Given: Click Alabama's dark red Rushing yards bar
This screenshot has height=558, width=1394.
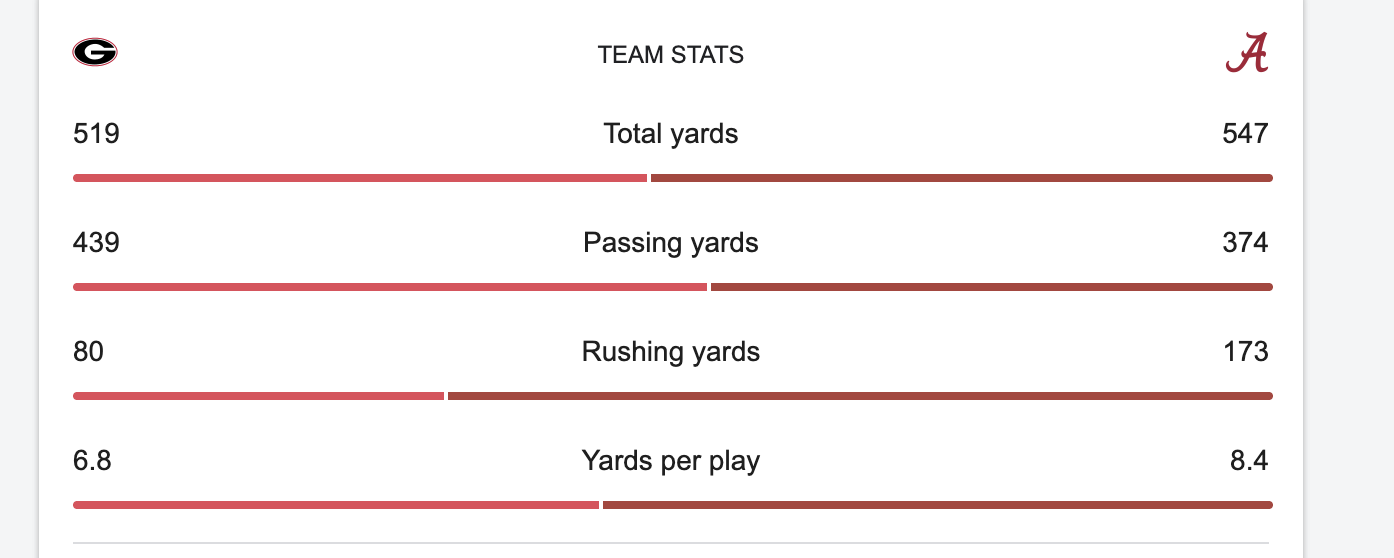Looking at the screenshot, I should click(x=860, y=396).
